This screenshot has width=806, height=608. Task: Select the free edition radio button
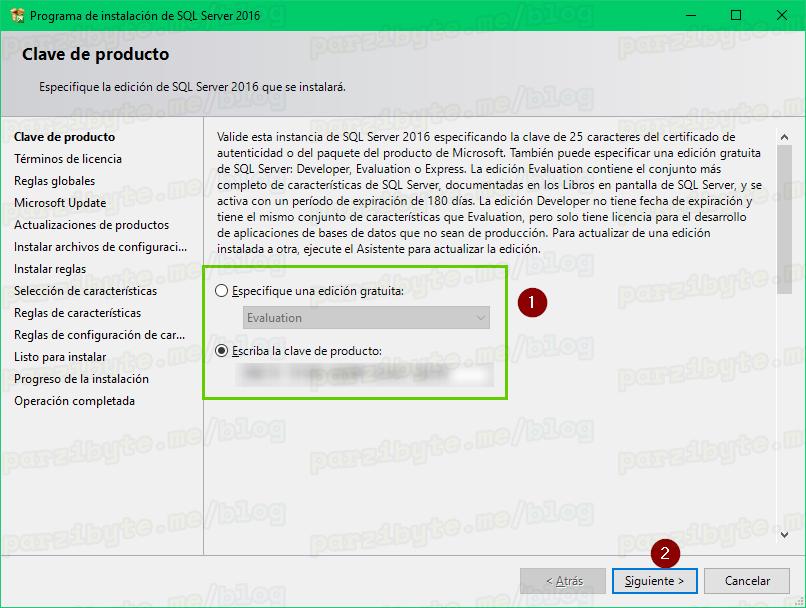coord(222,291)
